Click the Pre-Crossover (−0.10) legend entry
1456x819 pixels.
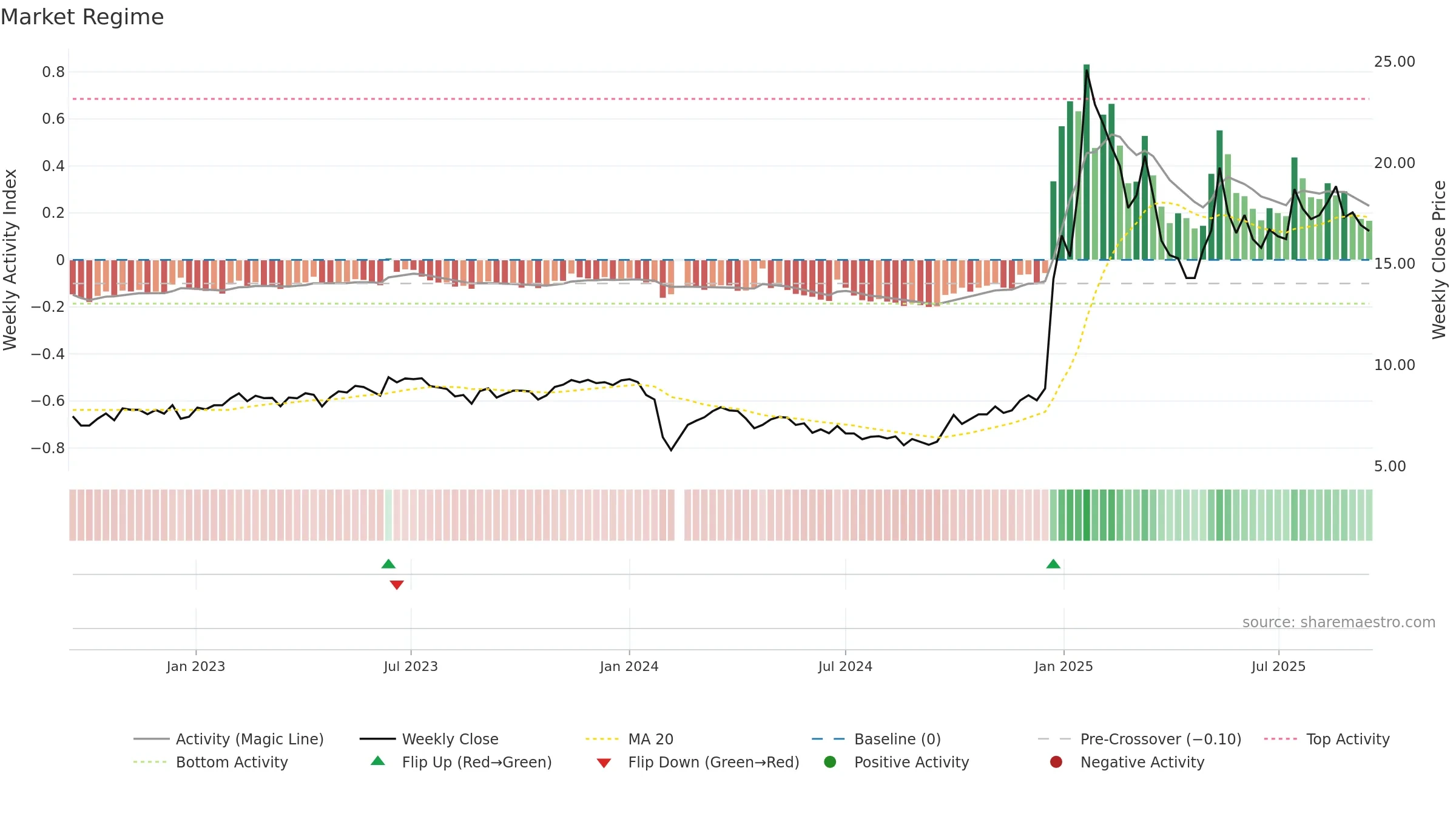(x=1139, y=739)
